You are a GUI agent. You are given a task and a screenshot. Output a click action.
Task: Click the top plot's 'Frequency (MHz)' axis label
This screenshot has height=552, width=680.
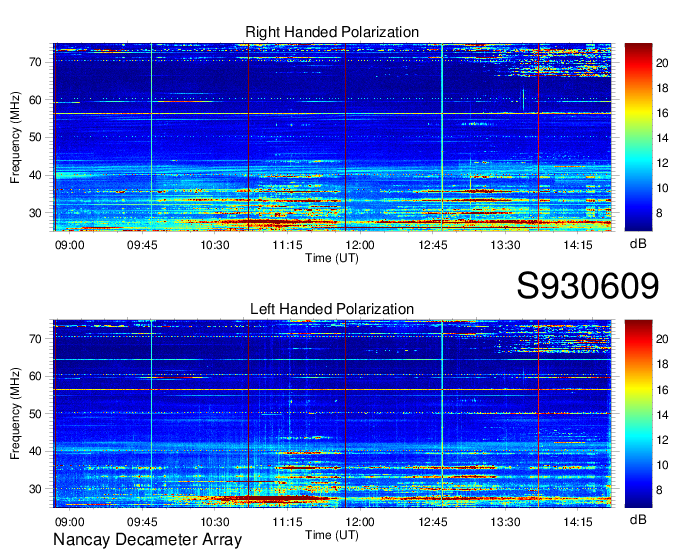point(15,137)
